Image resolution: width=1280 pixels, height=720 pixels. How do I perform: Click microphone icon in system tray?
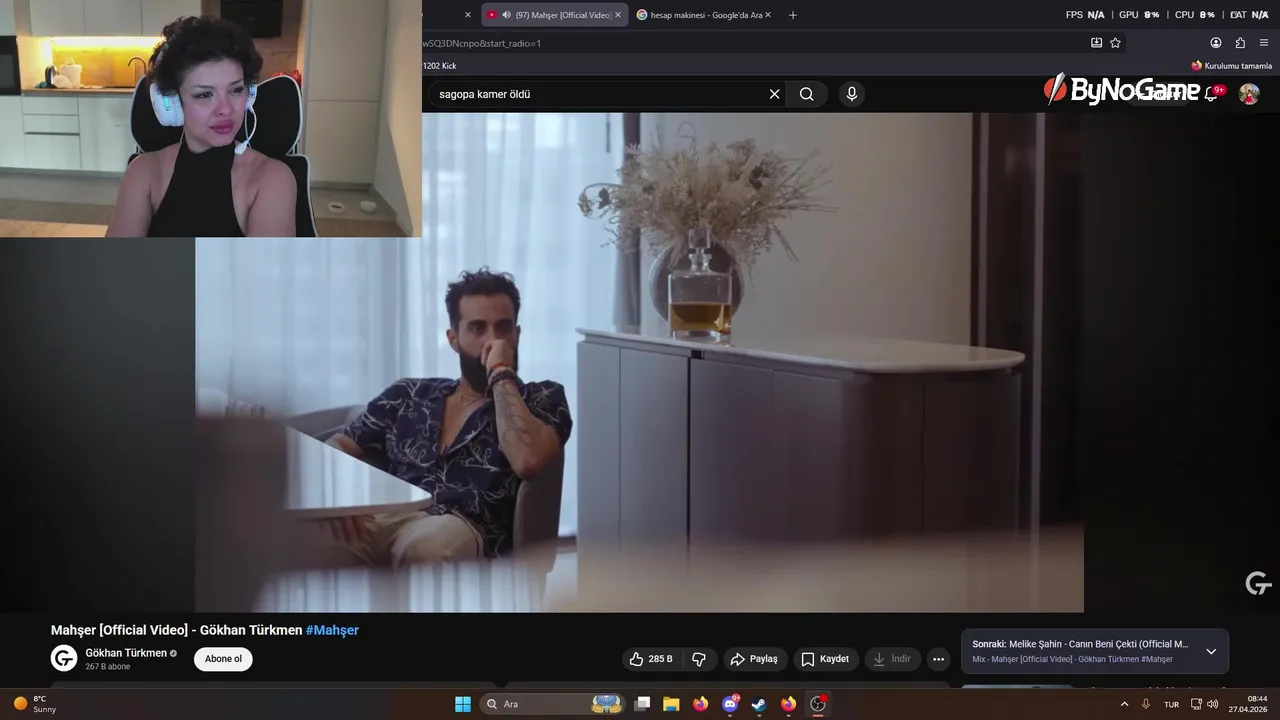point(1146,704)
